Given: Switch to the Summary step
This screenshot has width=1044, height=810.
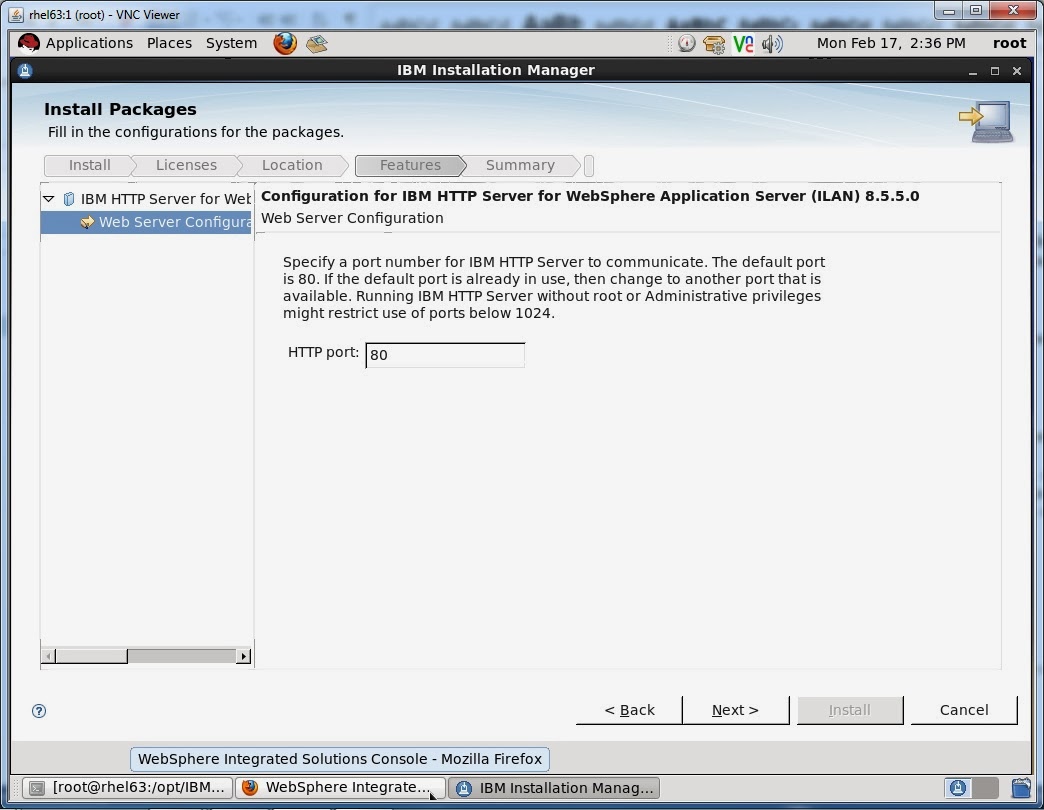Looking at the screenshot, I should coord(520,165).
